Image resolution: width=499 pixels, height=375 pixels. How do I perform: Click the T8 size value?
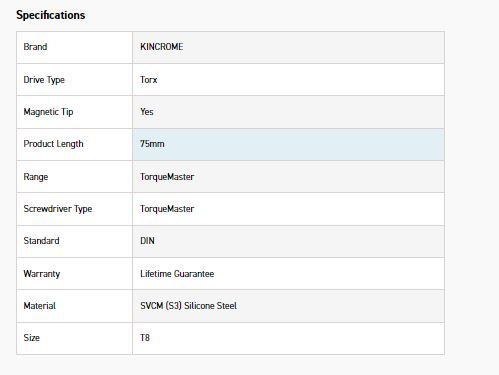[145, 338]
